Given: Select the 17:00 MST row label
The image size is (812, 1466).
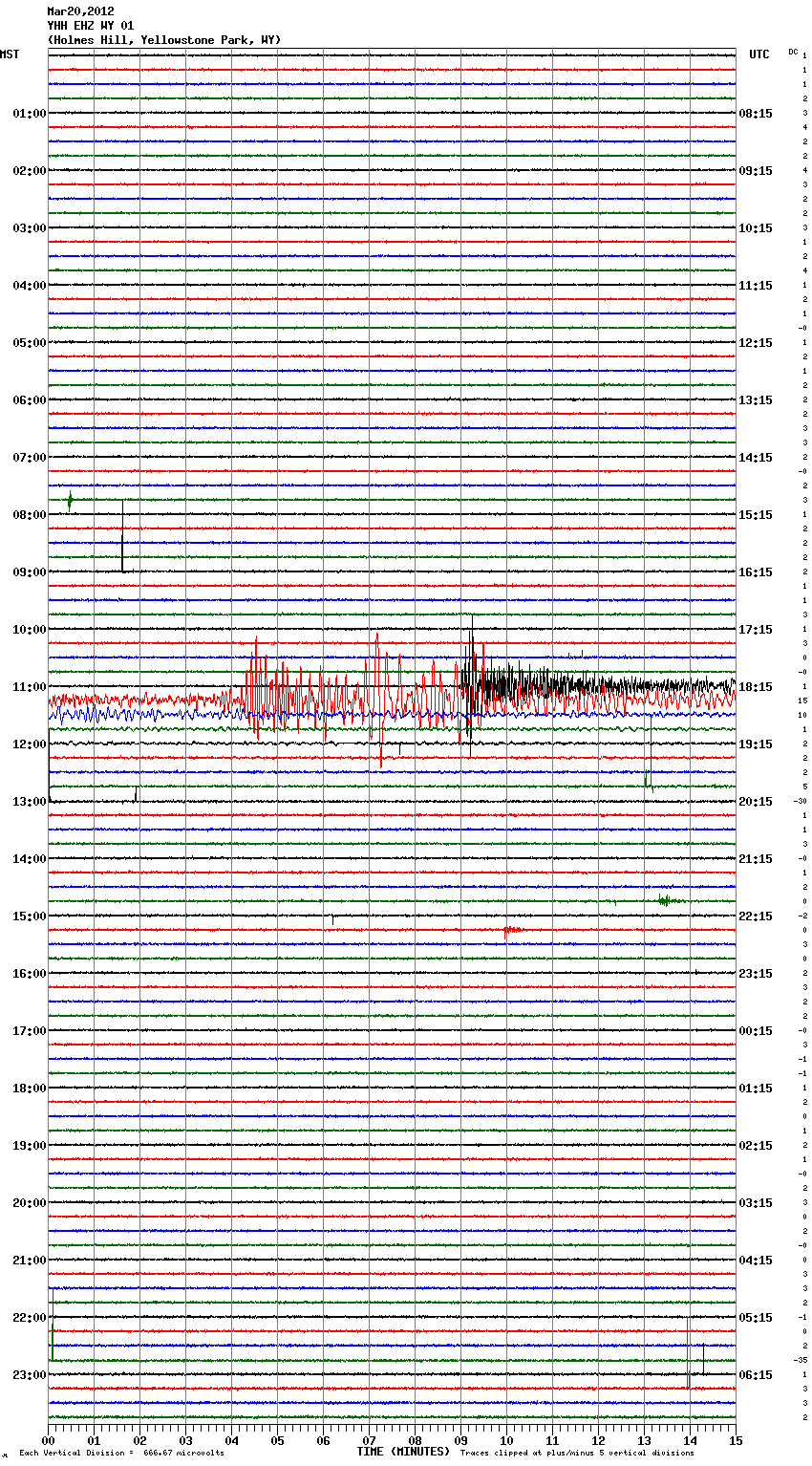Looking at the screenshot, I should click(x=30, y=1031).
